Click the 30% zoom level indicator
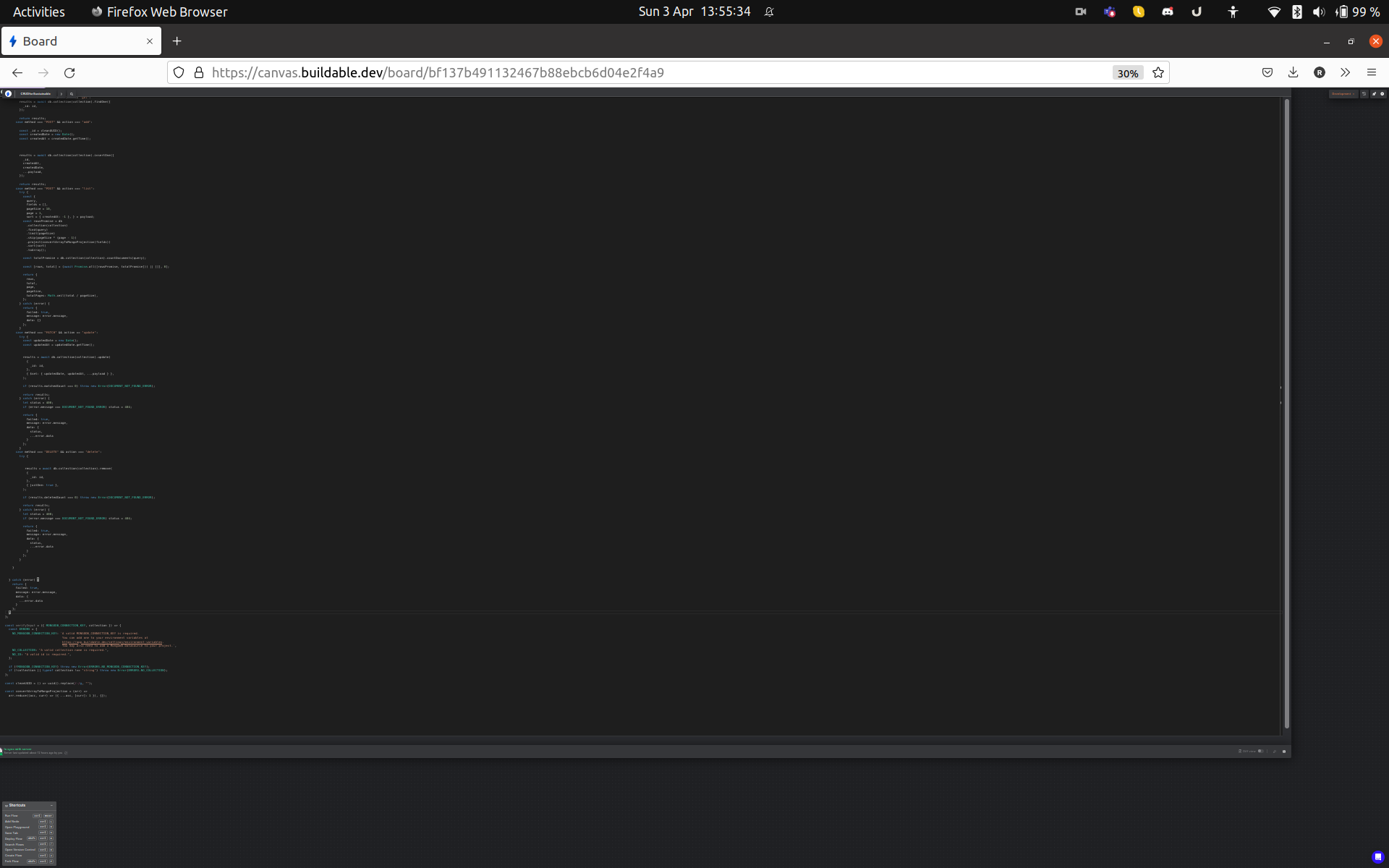Image resolution: width=1389 pixels, height=868 pixels. pyautogui.click(x=1127, y=73)
